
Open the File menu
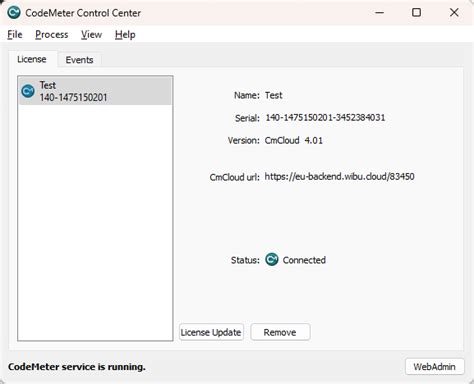tap(15, 35)
